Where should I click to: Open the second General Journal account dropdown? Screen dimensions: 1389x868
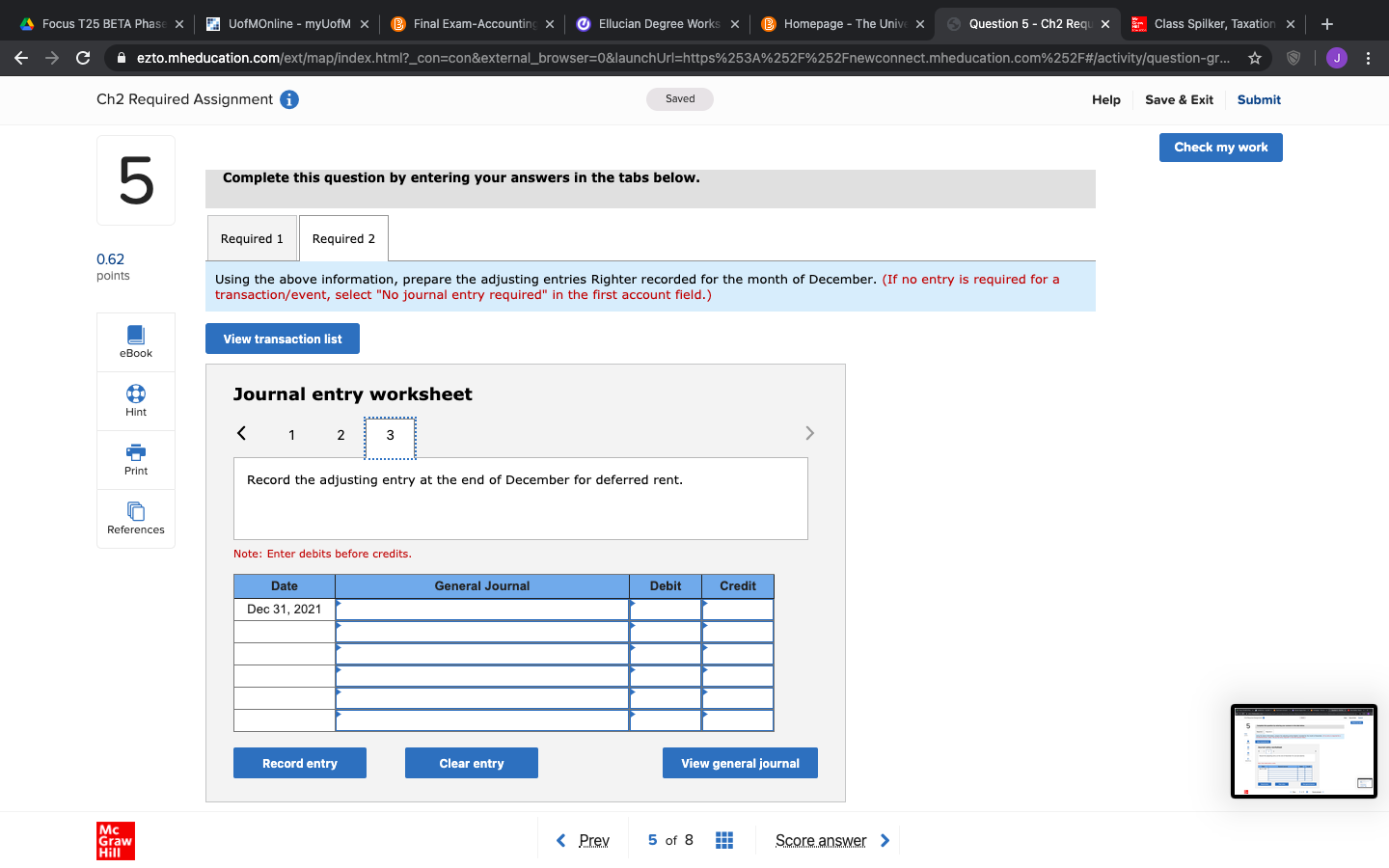point(482,632)
